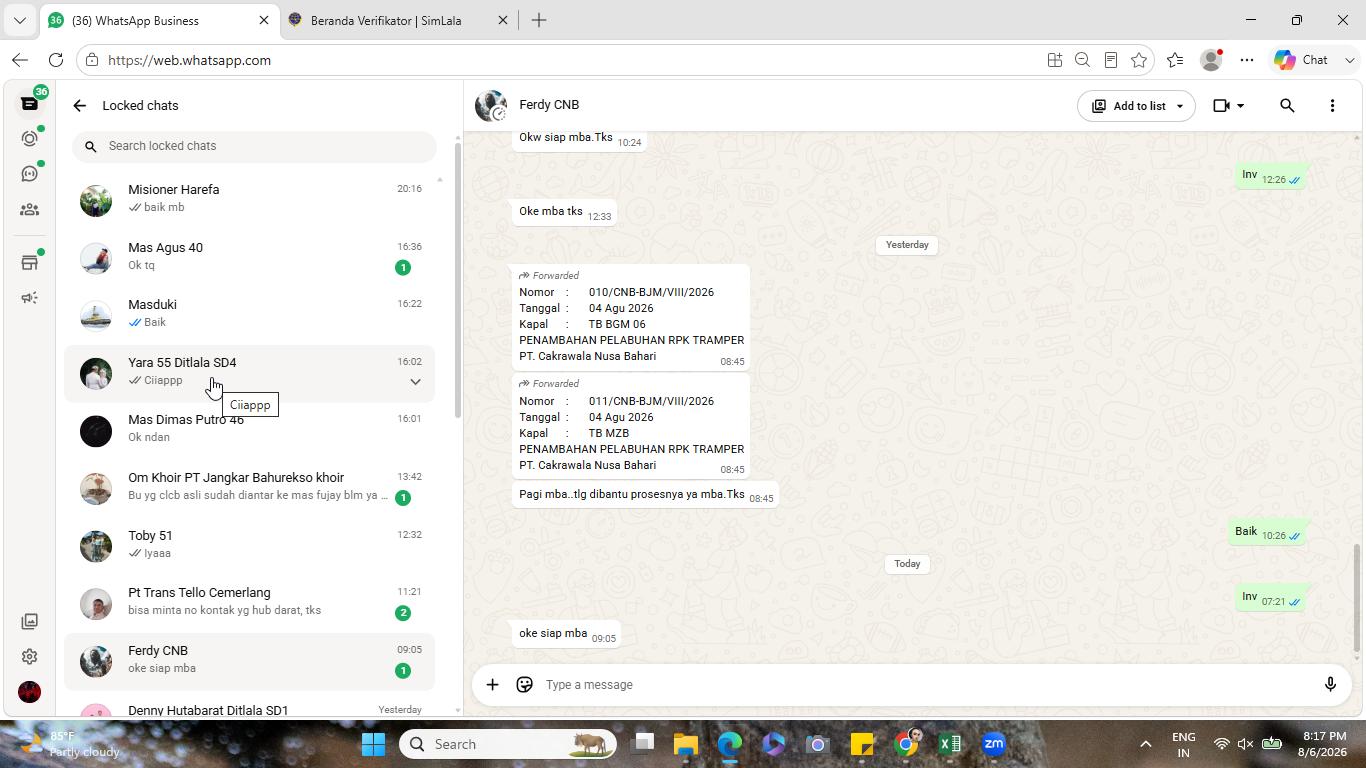
Task: Open WhatsApp settings gear icon
Action: [x=29, y=657]
